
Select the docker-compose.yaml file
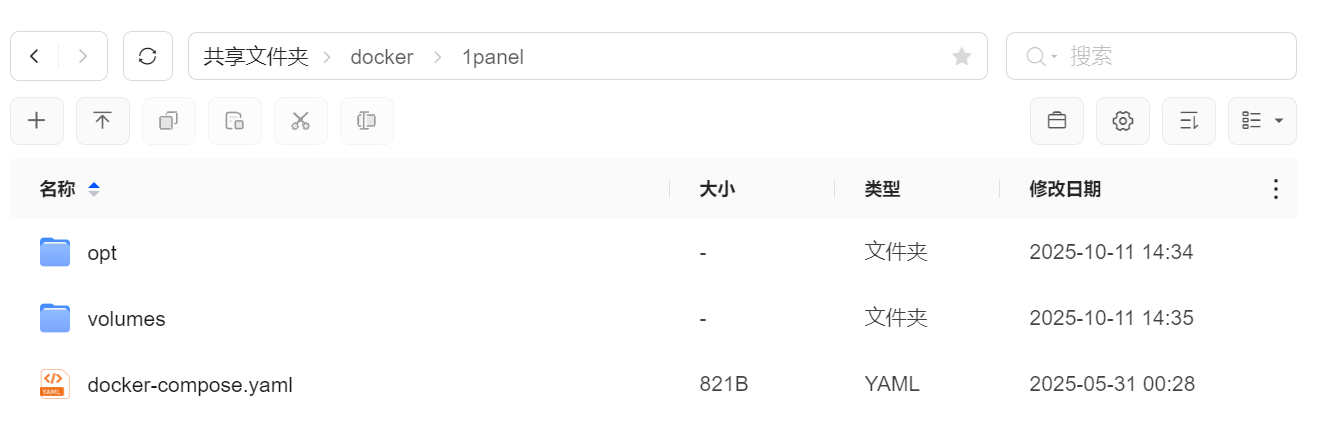click(190, 384)
